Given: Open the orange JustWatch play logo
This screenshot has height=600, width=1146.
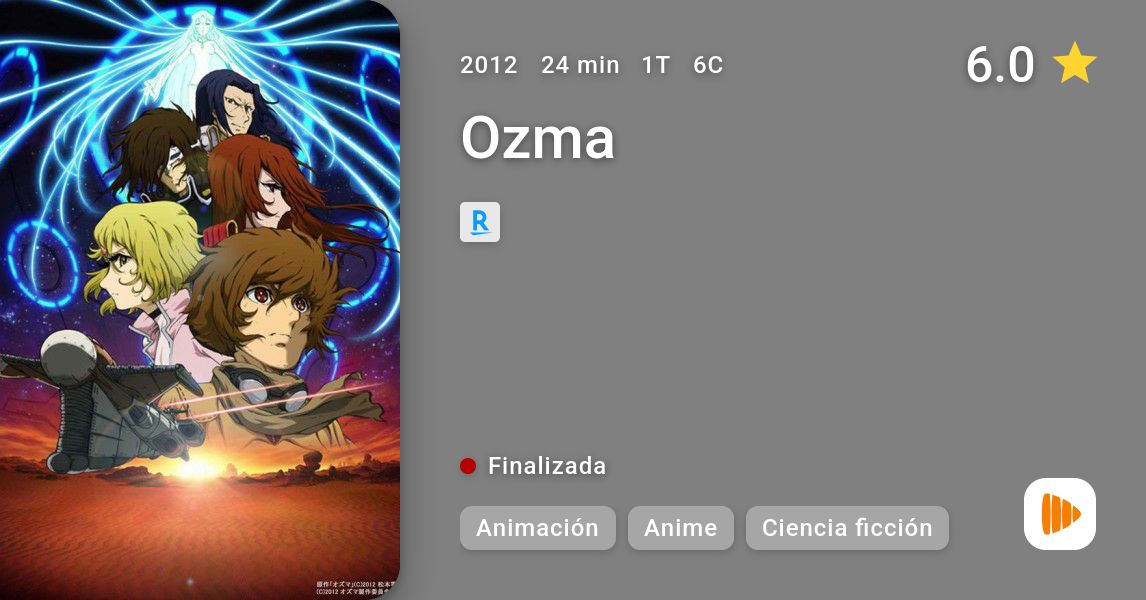Looking at the screenshot, I should click(1060, 514).
